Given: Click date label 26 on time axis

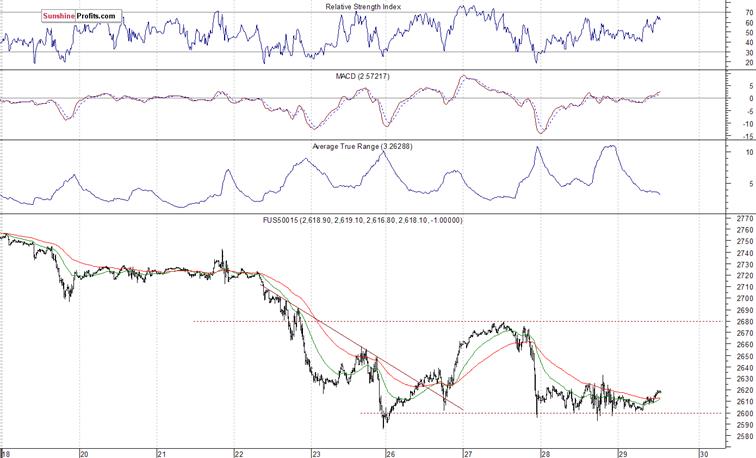Looking at the screenshot, I should [391, 454].
